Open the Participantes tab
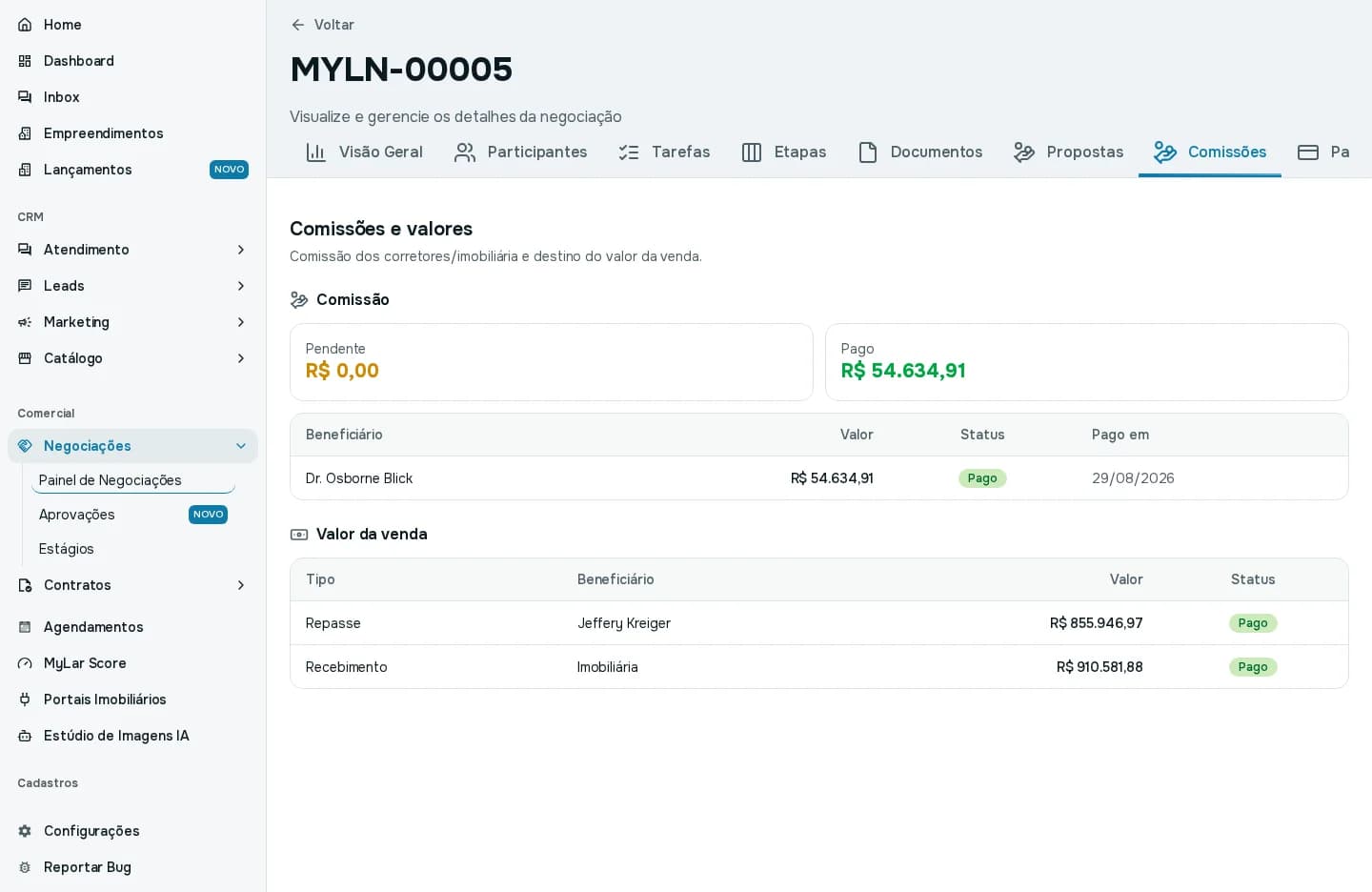The width and height of the screenshot is (1372, 892). pyautogui.click(x=521, y=152)
